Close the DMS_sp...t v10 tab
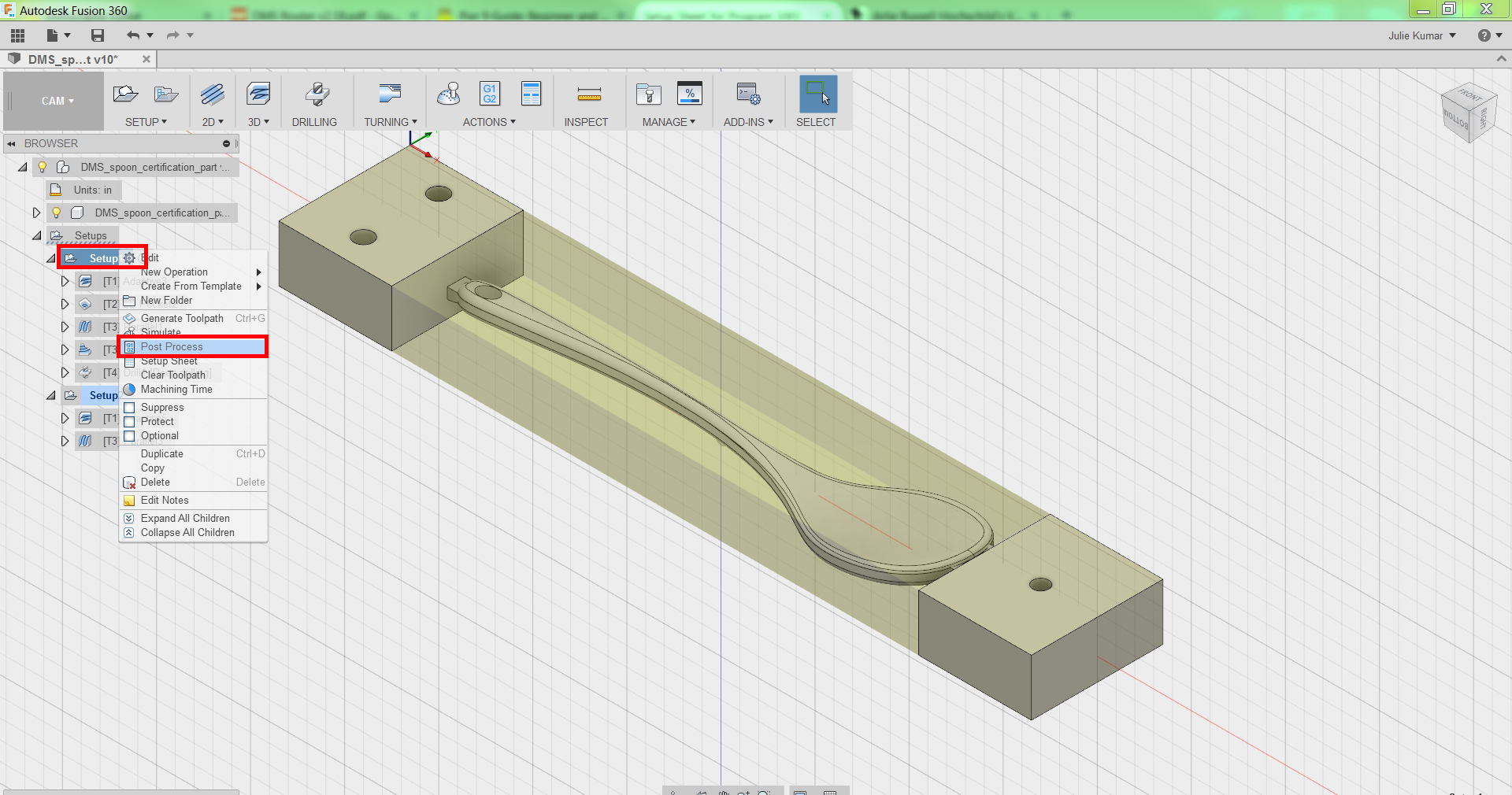This screenshot has height=795, width=1512. 146,59
